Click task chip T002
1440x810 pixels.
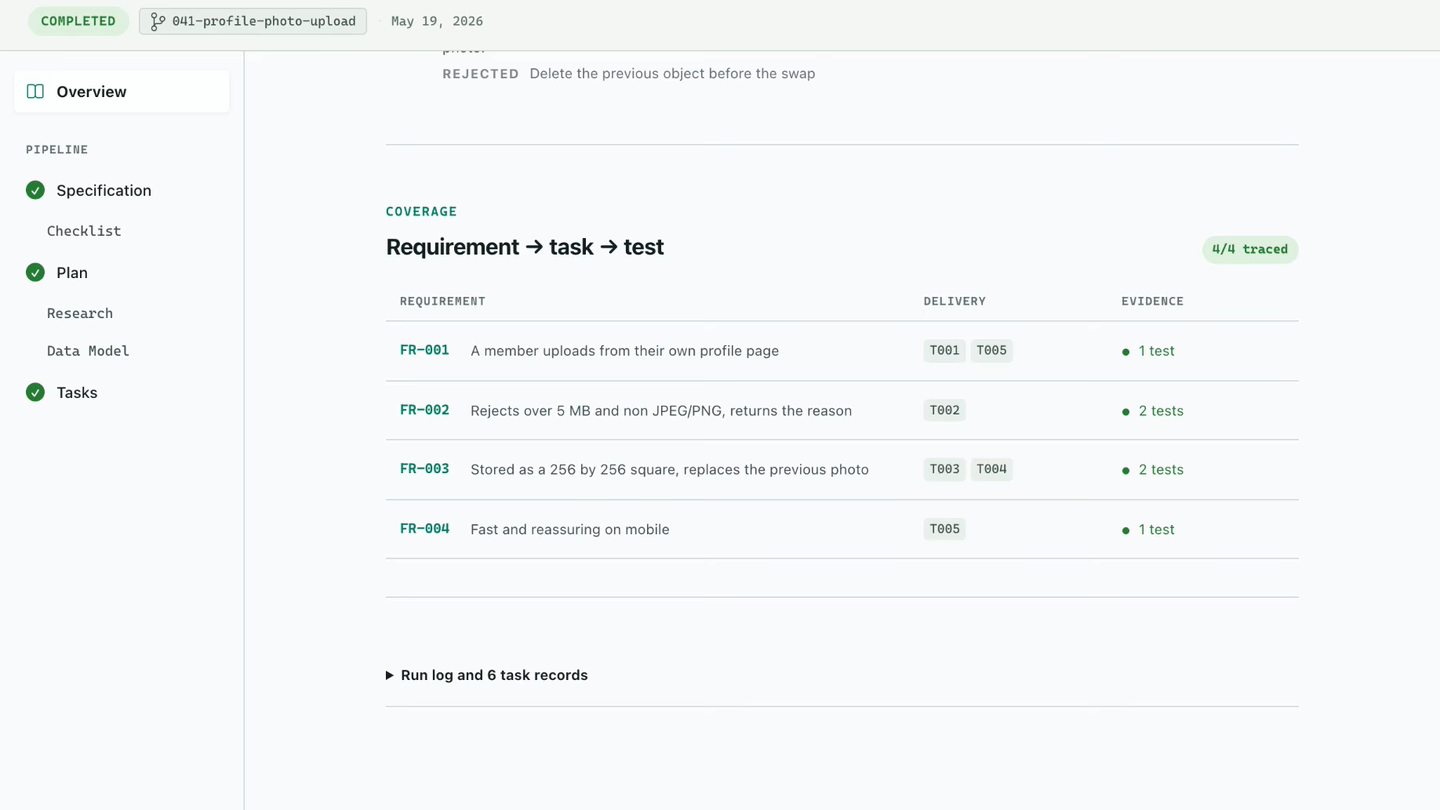(x=945, y=410)
